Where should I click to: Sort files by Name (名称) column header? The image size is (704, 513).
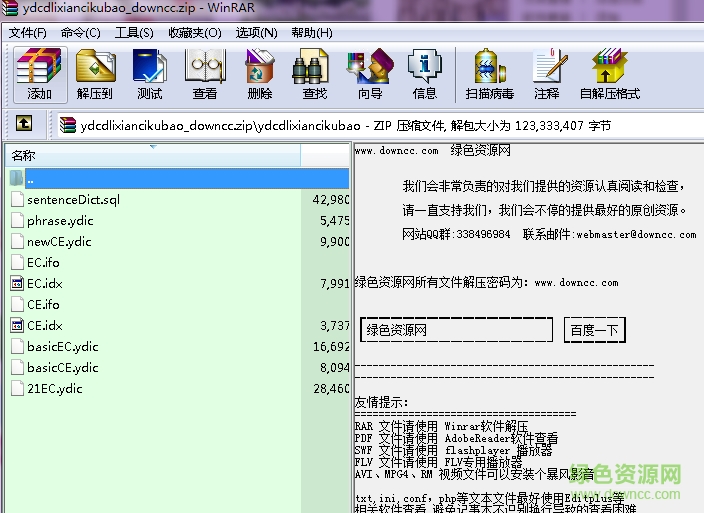pos(150,156)
